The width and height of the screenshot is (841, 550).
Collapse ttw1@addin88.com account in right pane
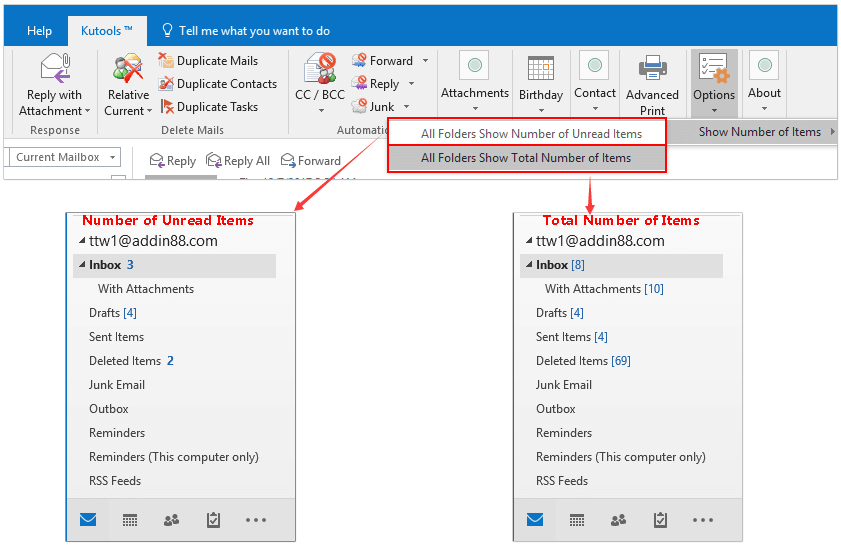pyautogui.click(x=528, y=241)
